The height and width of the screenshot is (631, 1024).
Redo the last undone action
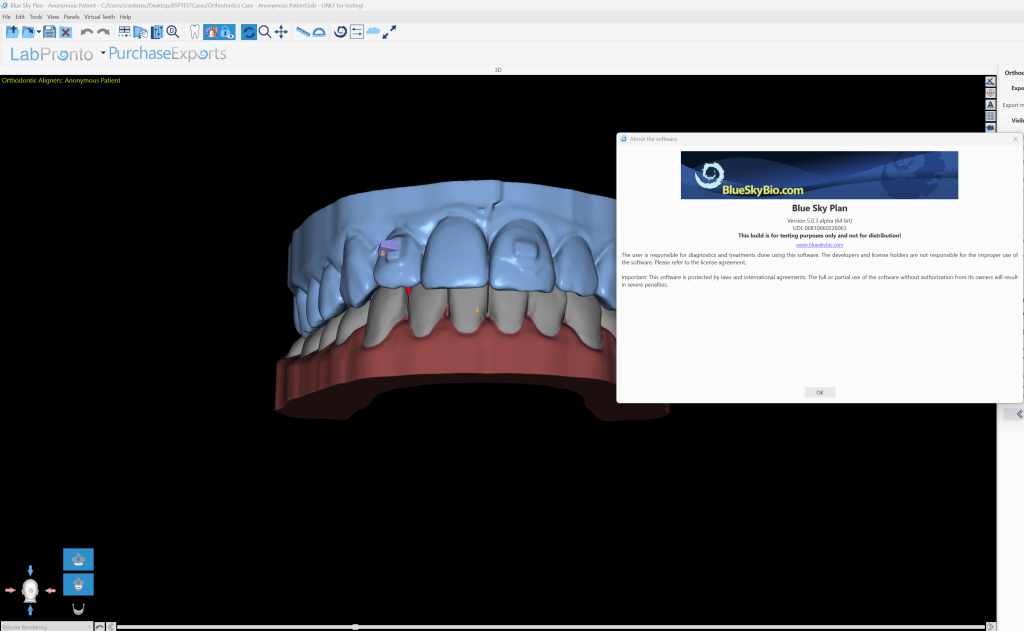(103, 32)
